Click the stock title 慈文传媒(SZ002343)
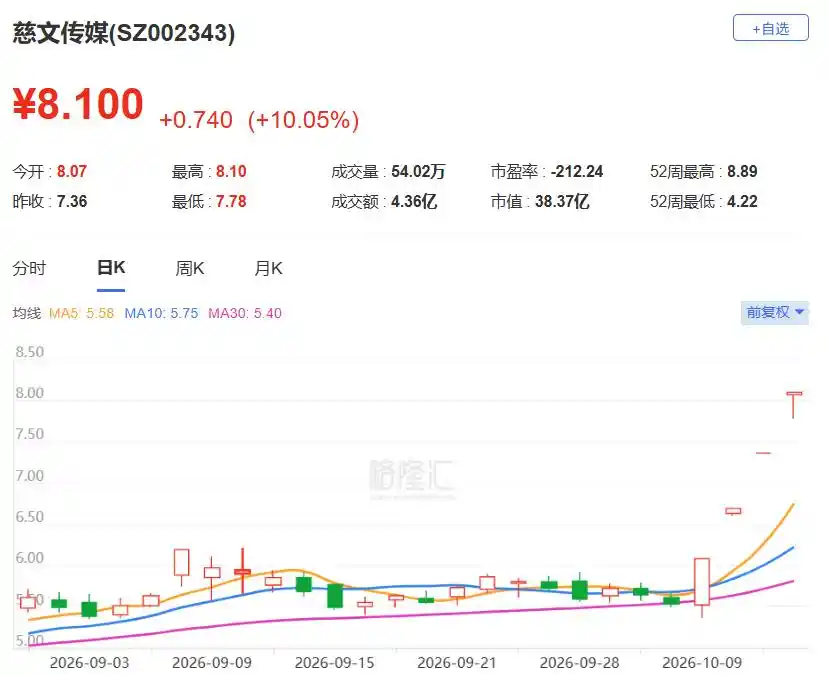Viewport: 828px width, 675px height. [124, 33]
